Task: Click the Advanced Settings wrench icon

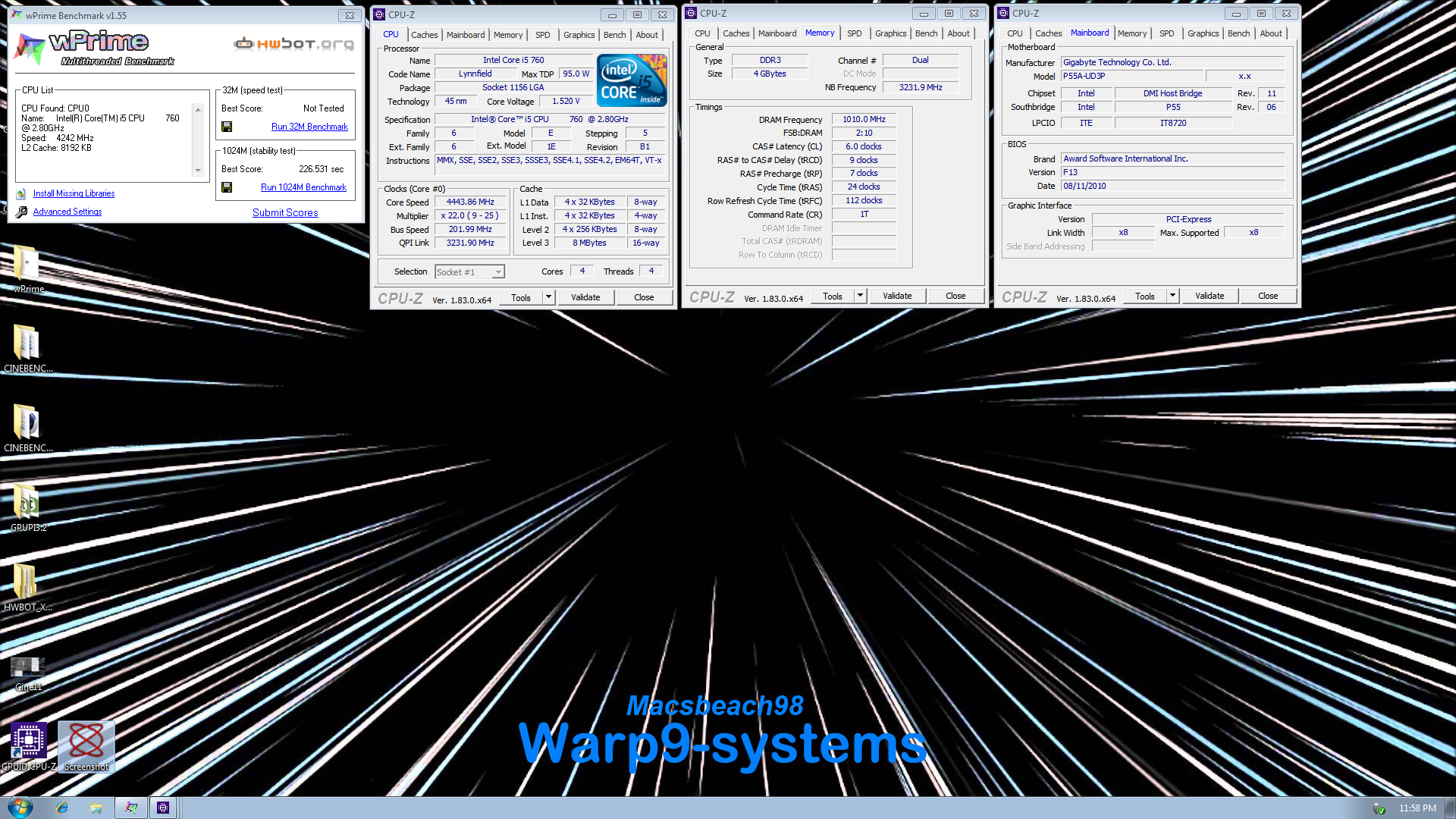Action: coord(21,212)
